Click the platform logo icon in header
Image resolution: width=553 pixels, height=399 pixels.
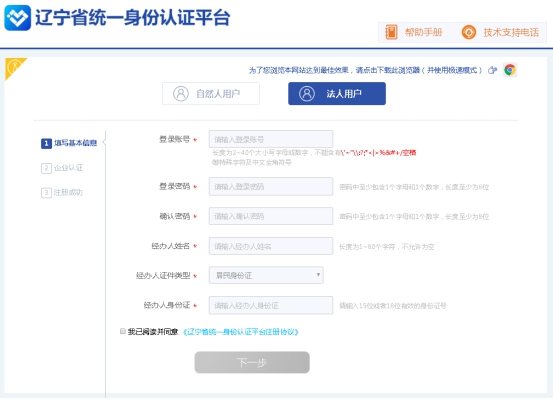coord(17,18)
